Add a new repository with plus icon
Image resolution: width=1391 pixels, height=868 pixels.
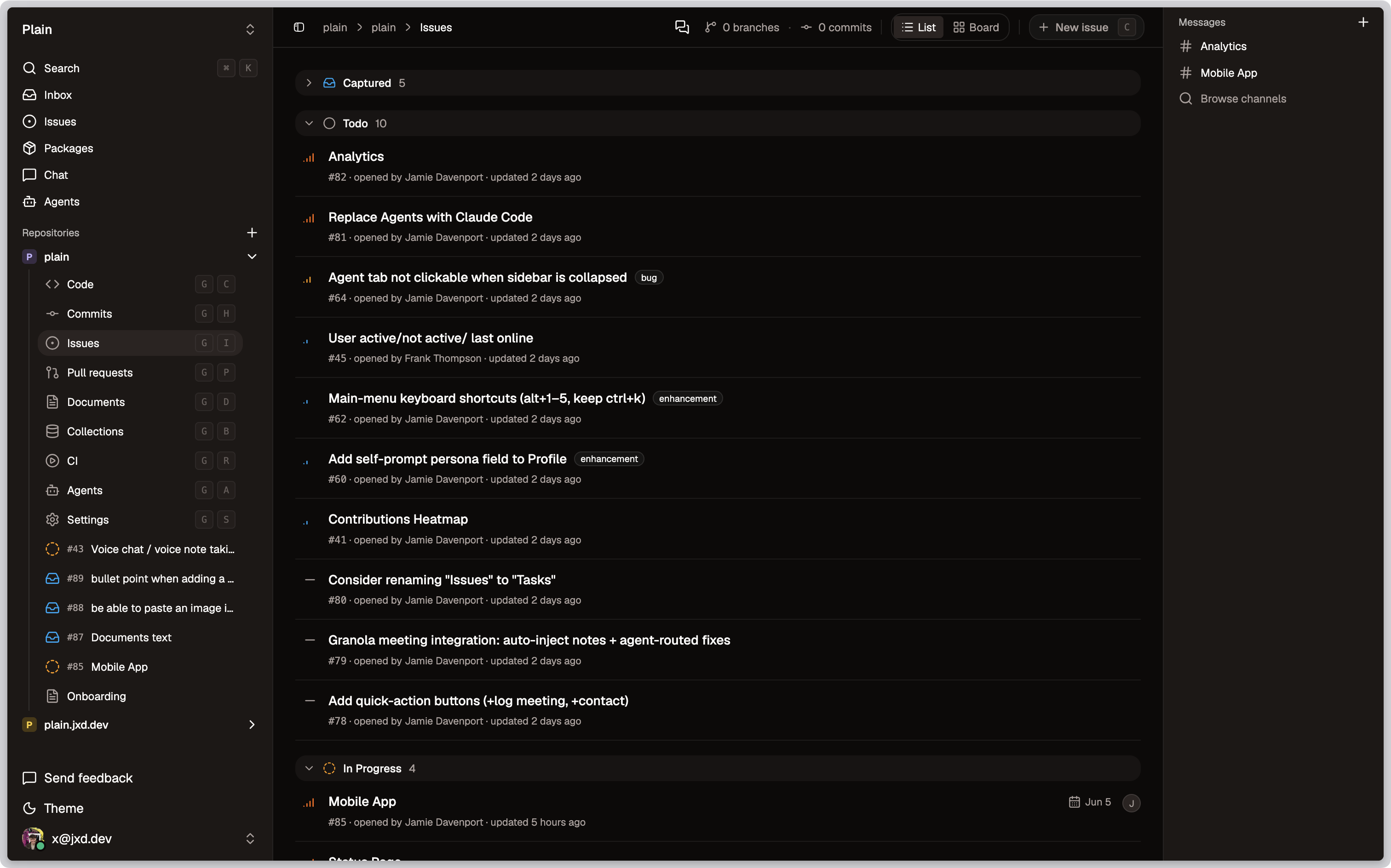point(252,233)
